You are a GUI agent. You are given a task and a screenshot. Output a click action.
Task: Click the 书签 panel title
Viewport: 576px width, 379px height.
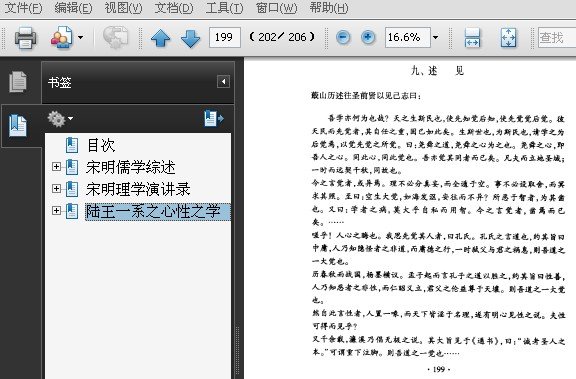click(60, 82)
